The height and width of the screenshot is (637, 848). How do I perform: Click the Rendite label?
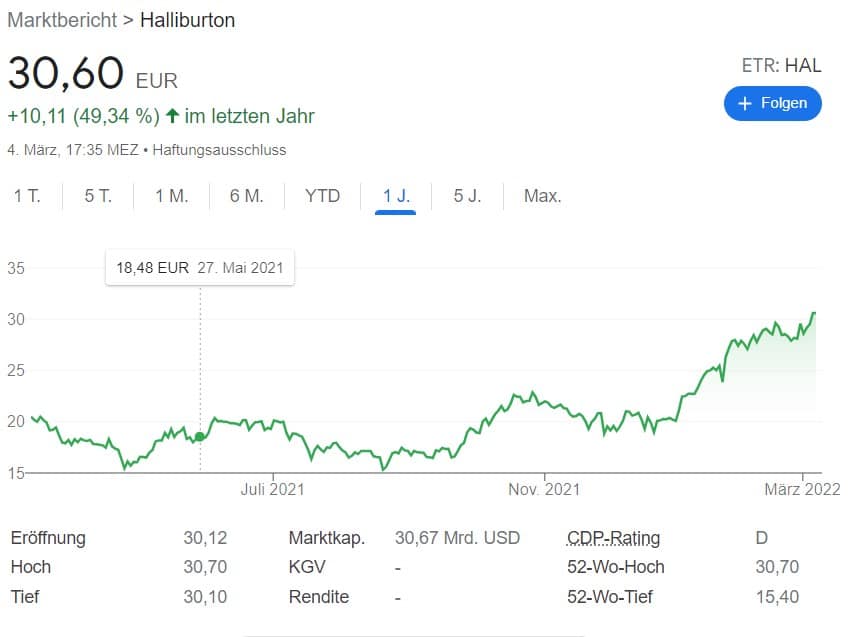tap(319, 596)
